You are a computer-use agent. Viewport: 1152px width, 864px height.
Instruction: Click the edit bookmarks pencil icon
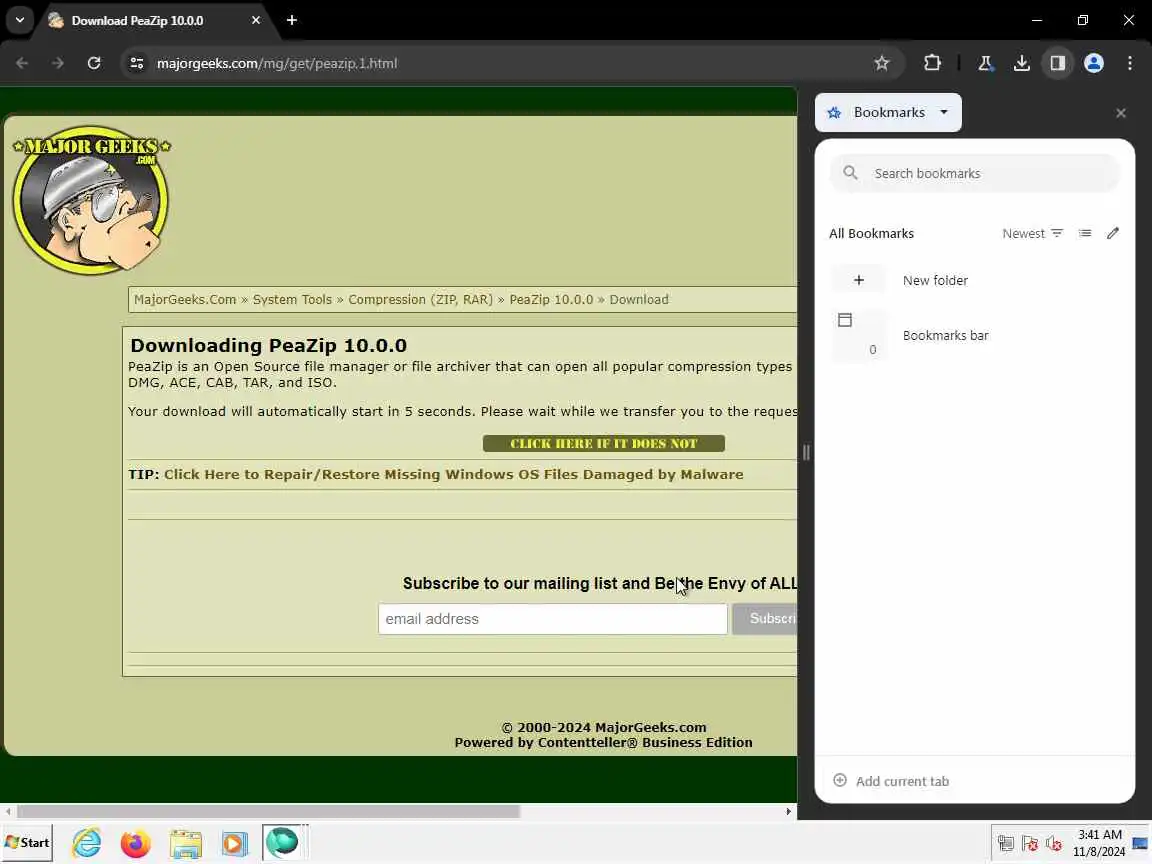1113,234
